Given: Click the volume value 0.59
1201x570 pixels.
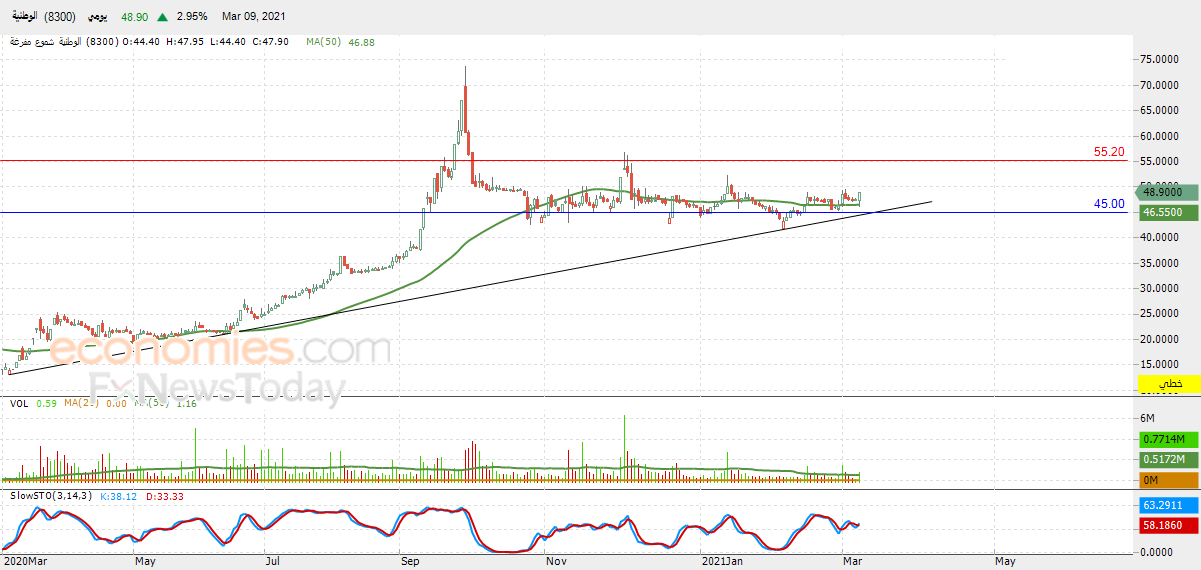Looking at the screenshot, I should [x=45, y=403].
